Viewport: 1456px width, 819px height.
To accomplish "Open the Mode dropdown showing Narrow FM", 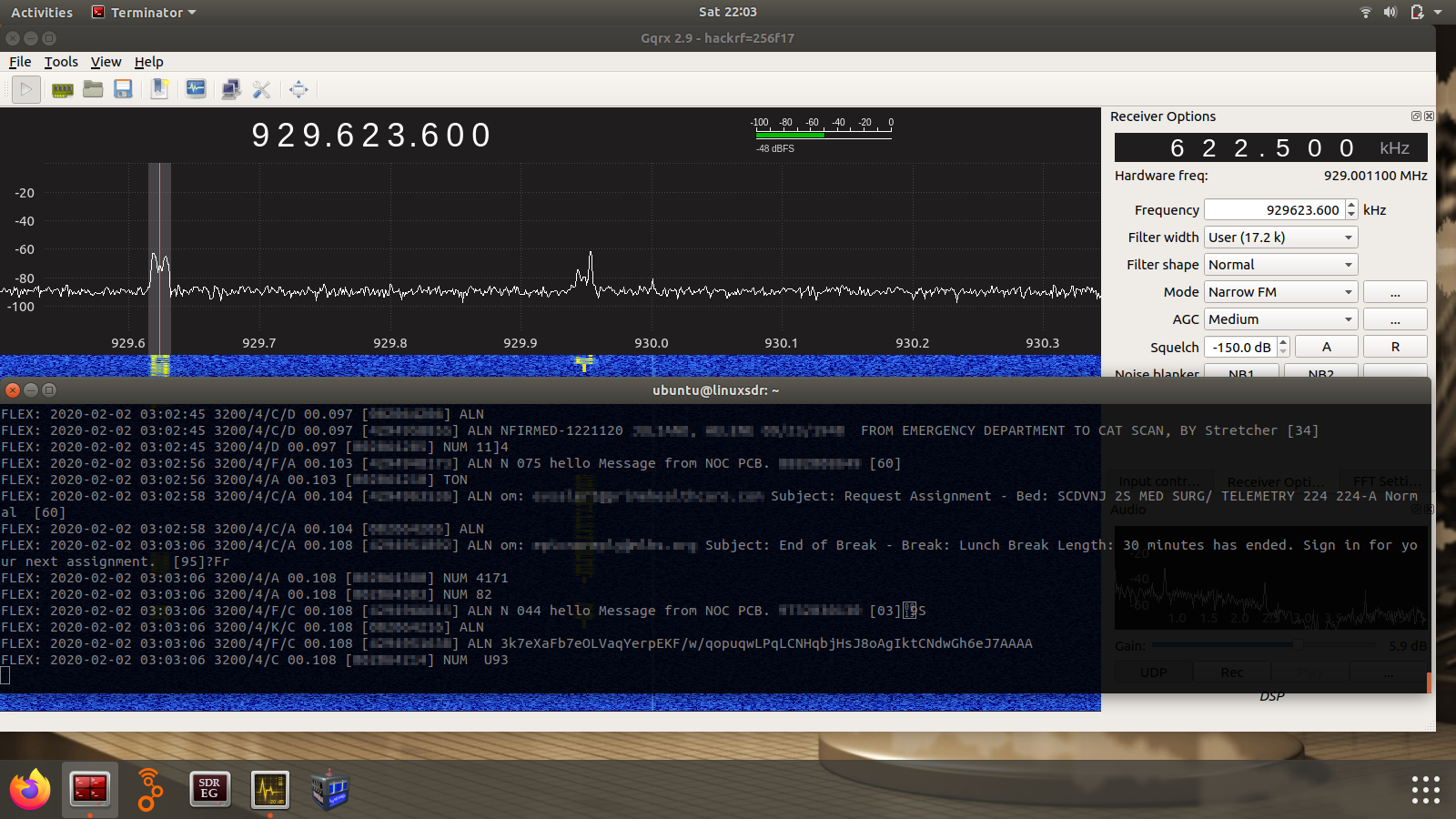I will [1280, 292].
